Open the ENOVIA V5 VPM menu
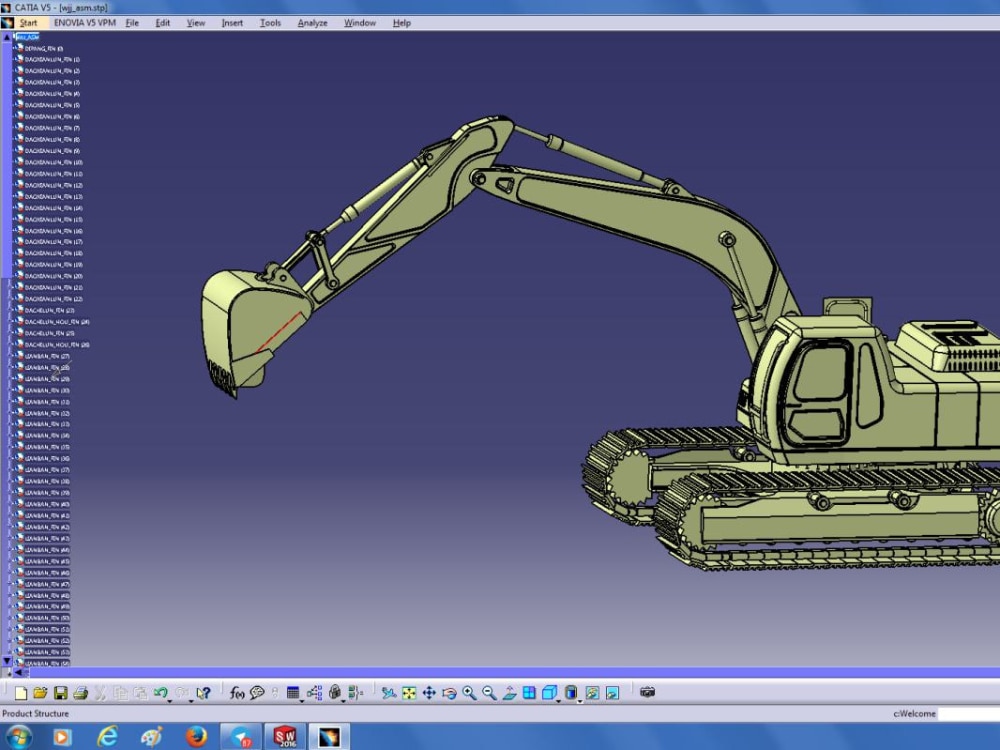The height and width of the screenshot is (750, 1000). pos(85,23)
